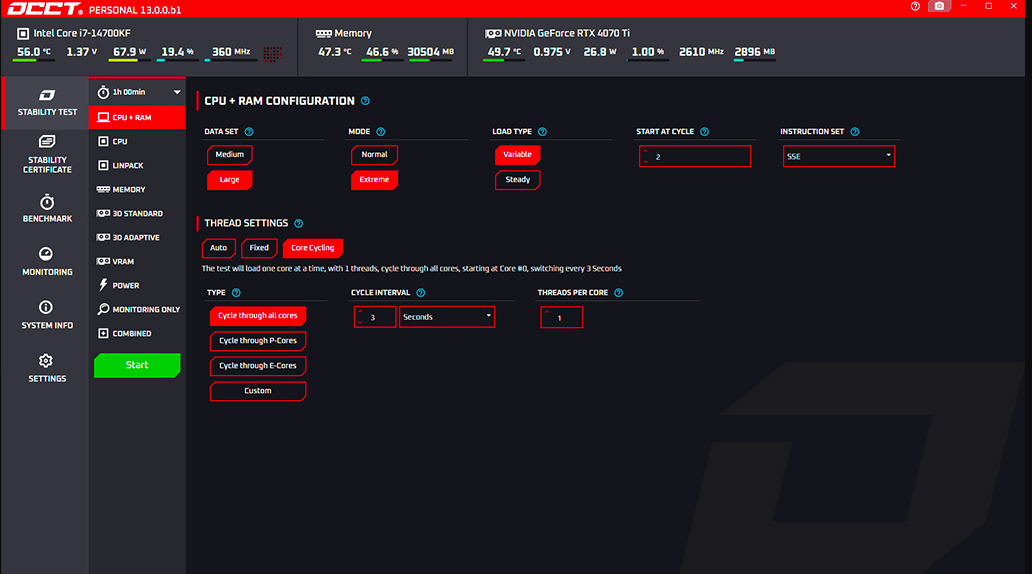This screenshot has width=1032, height=574.
Task: Click the OCCT logo
Action: pos(45,9)
